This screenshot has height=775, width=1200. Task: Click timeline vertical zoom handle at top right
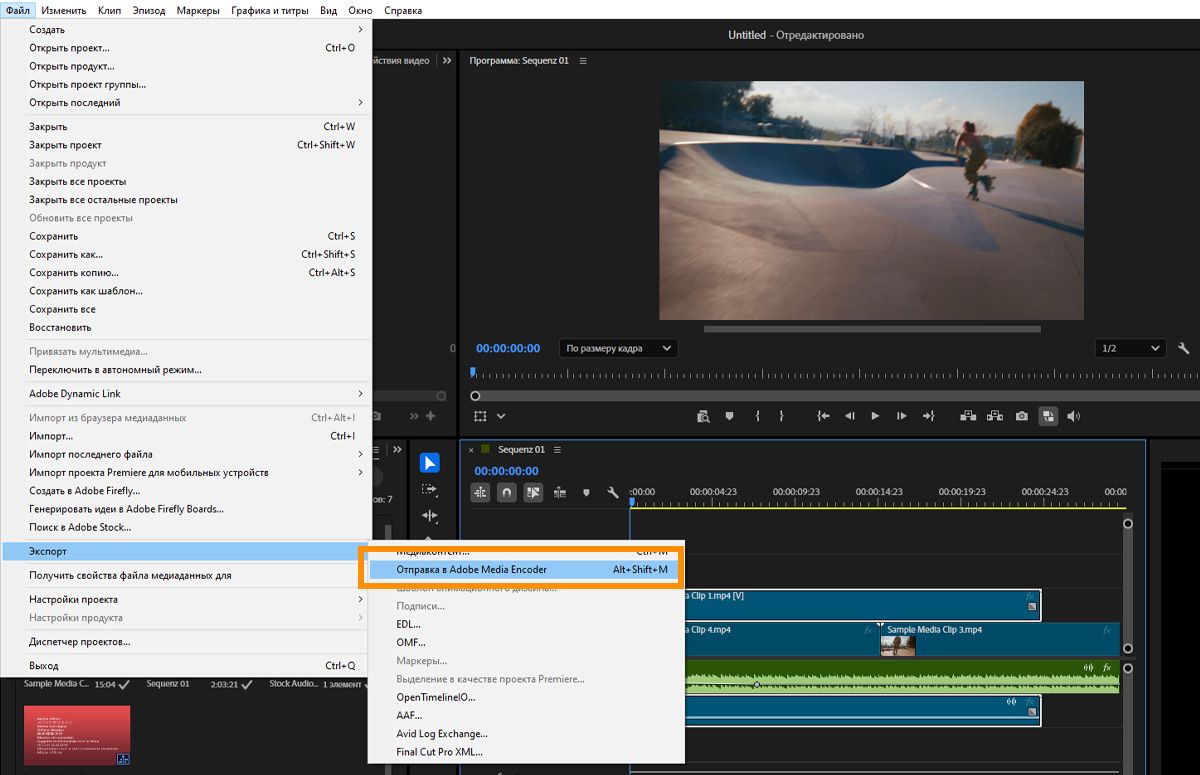coord(1128,523)
